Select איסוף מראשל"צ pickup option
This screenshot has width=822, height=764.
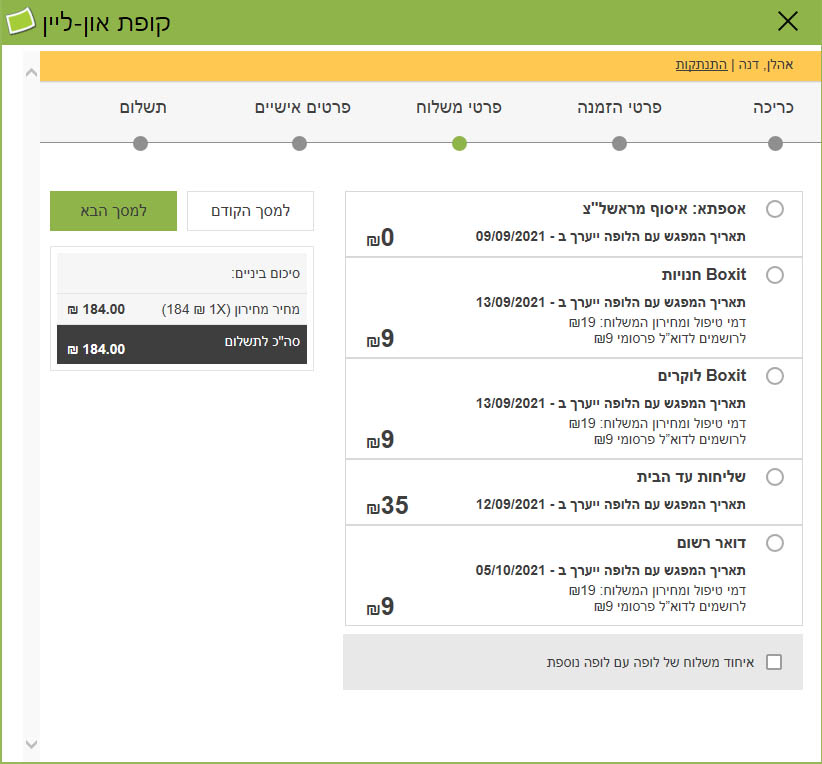coord(775,209)
